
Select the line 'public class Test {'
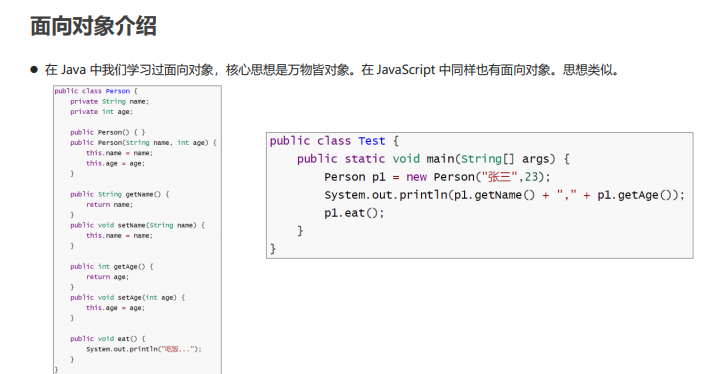tap(334, 141)
